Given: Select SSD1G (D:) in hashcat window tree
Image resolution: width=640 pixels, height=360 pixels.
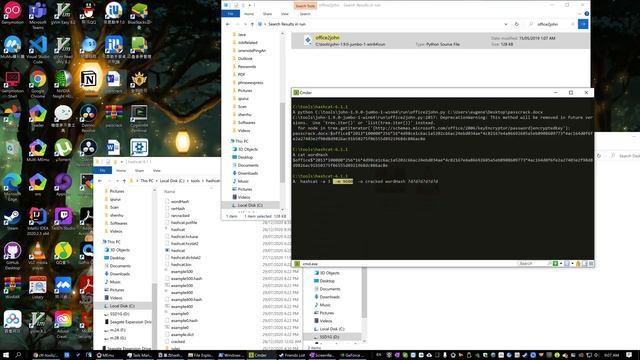Looking at the screenshot, I should 119,314.
